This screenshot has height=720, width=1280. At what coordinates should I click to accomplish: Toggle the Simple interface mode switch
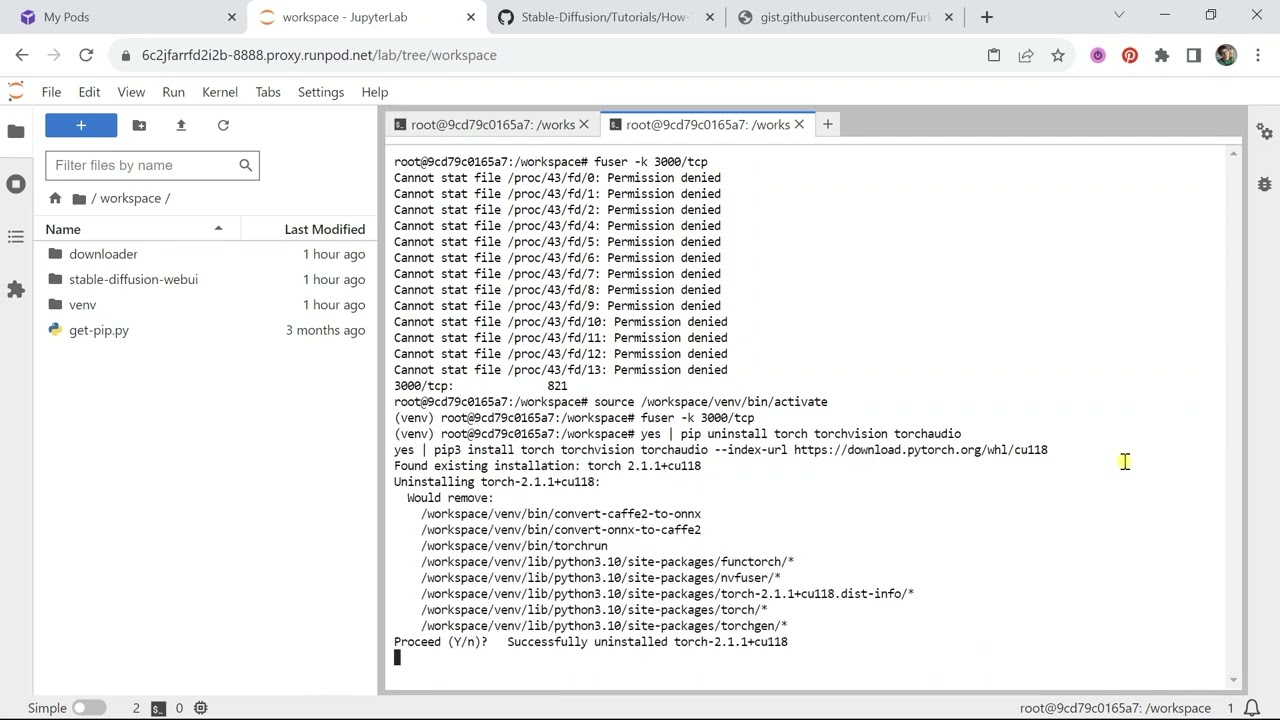88,708
